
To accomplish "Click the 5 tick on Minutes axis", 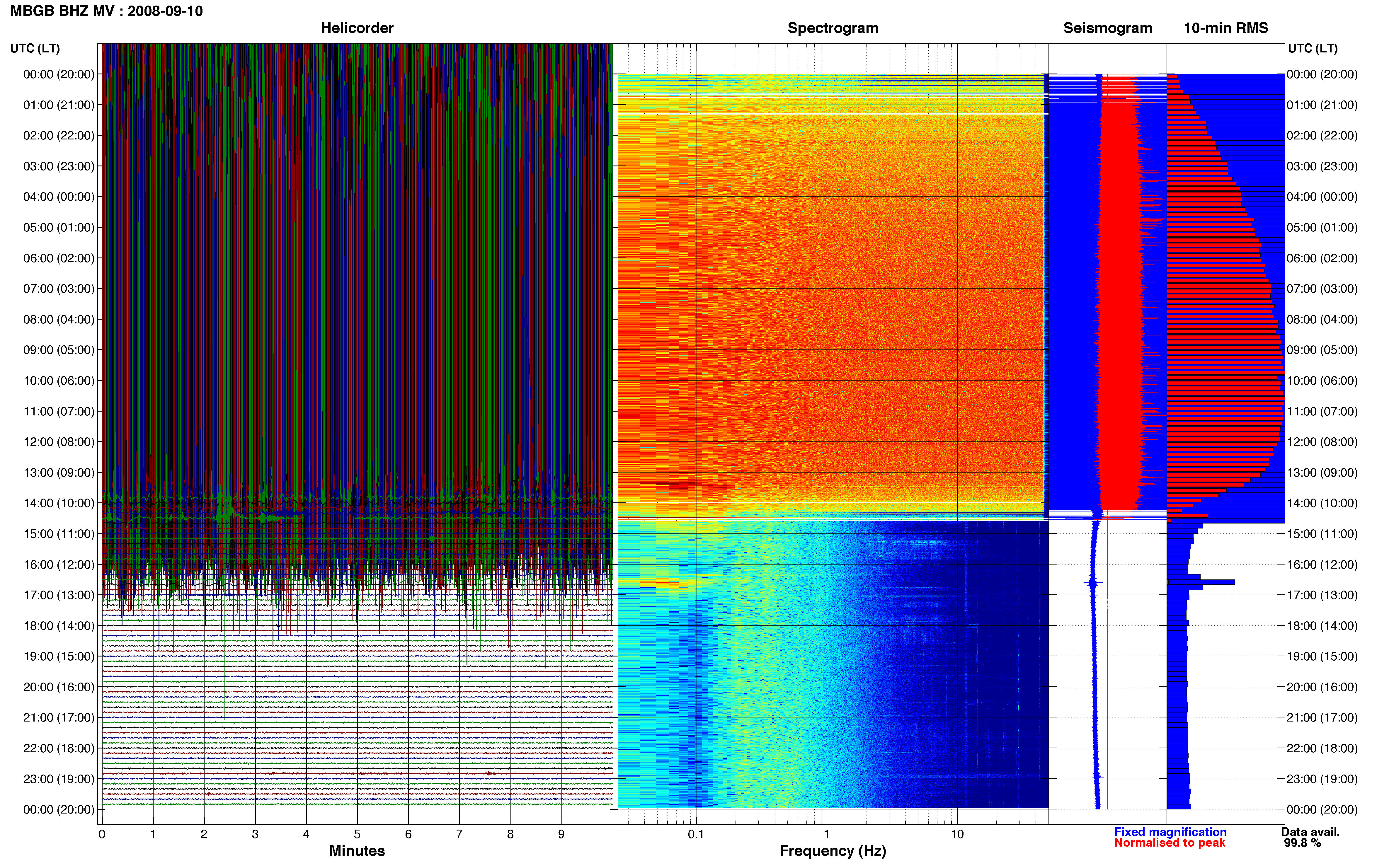I will coord(357,834).
